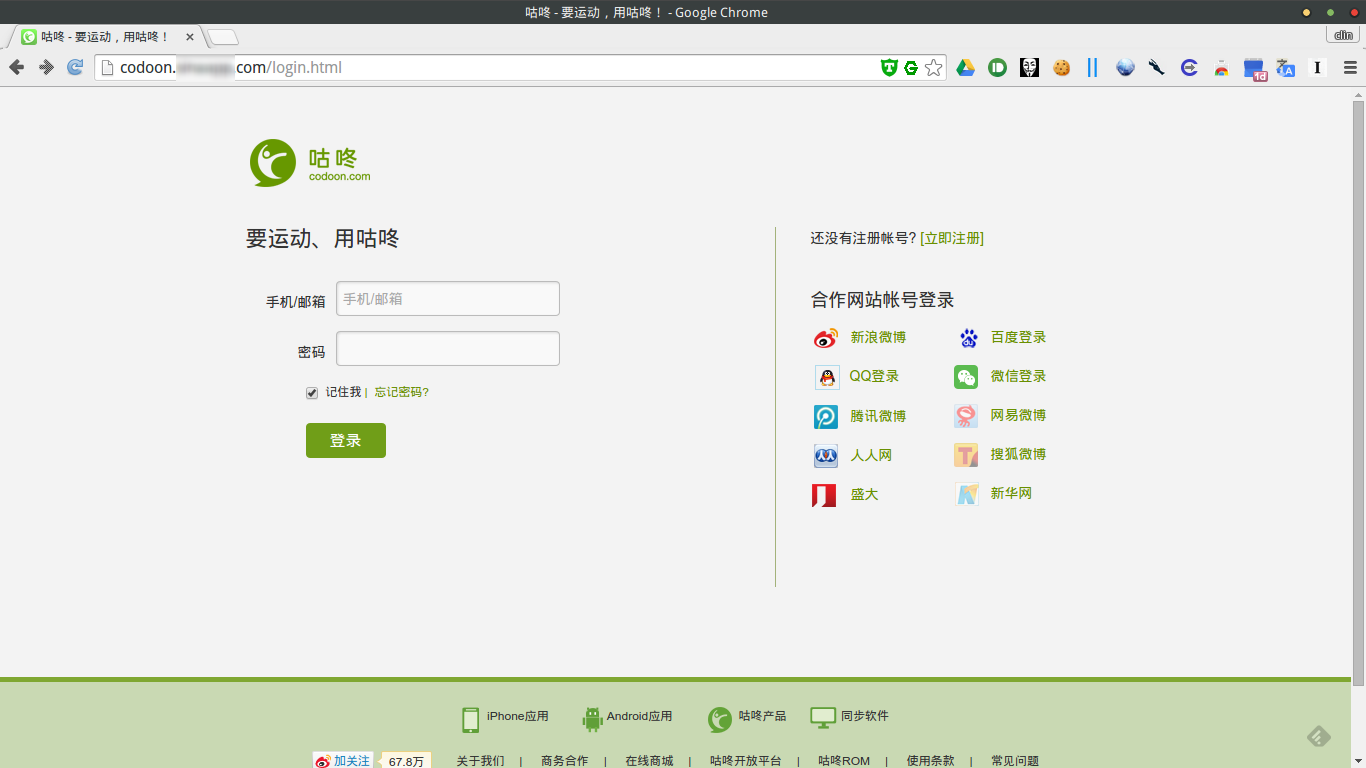Image resolution: width=1366 pixels, height=768 pixels.
Task: Open 咕咚开放平台 footer link
Action: [x=746, y=761]
